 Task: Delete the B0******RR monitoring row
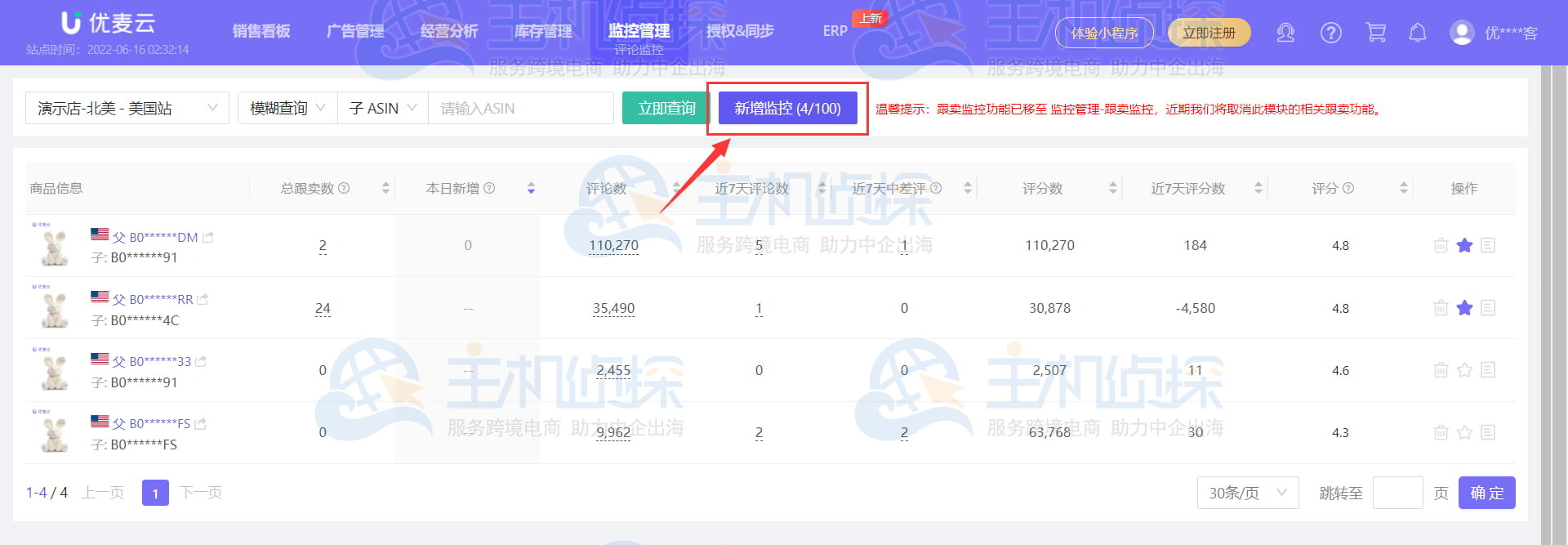1441,308
